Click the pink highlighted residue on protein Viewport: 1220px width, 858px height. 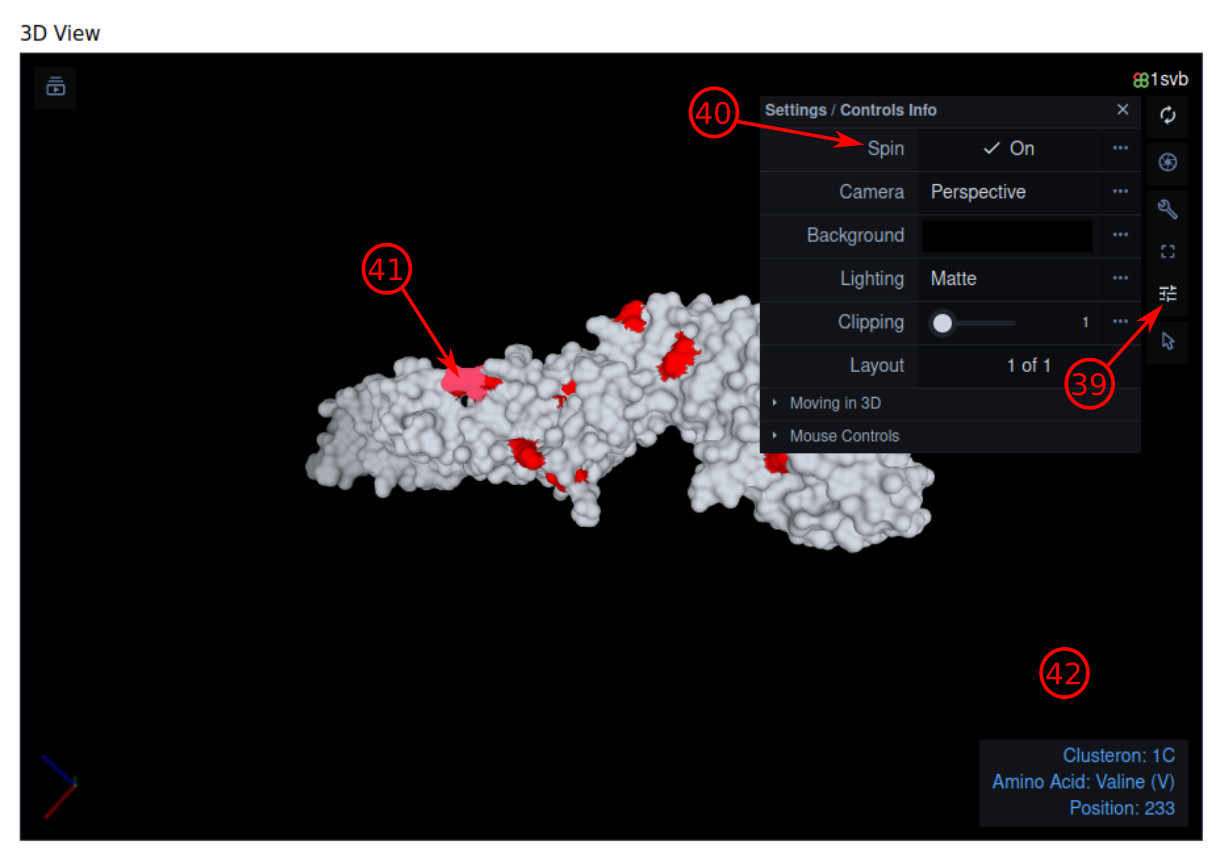[463, 381]
